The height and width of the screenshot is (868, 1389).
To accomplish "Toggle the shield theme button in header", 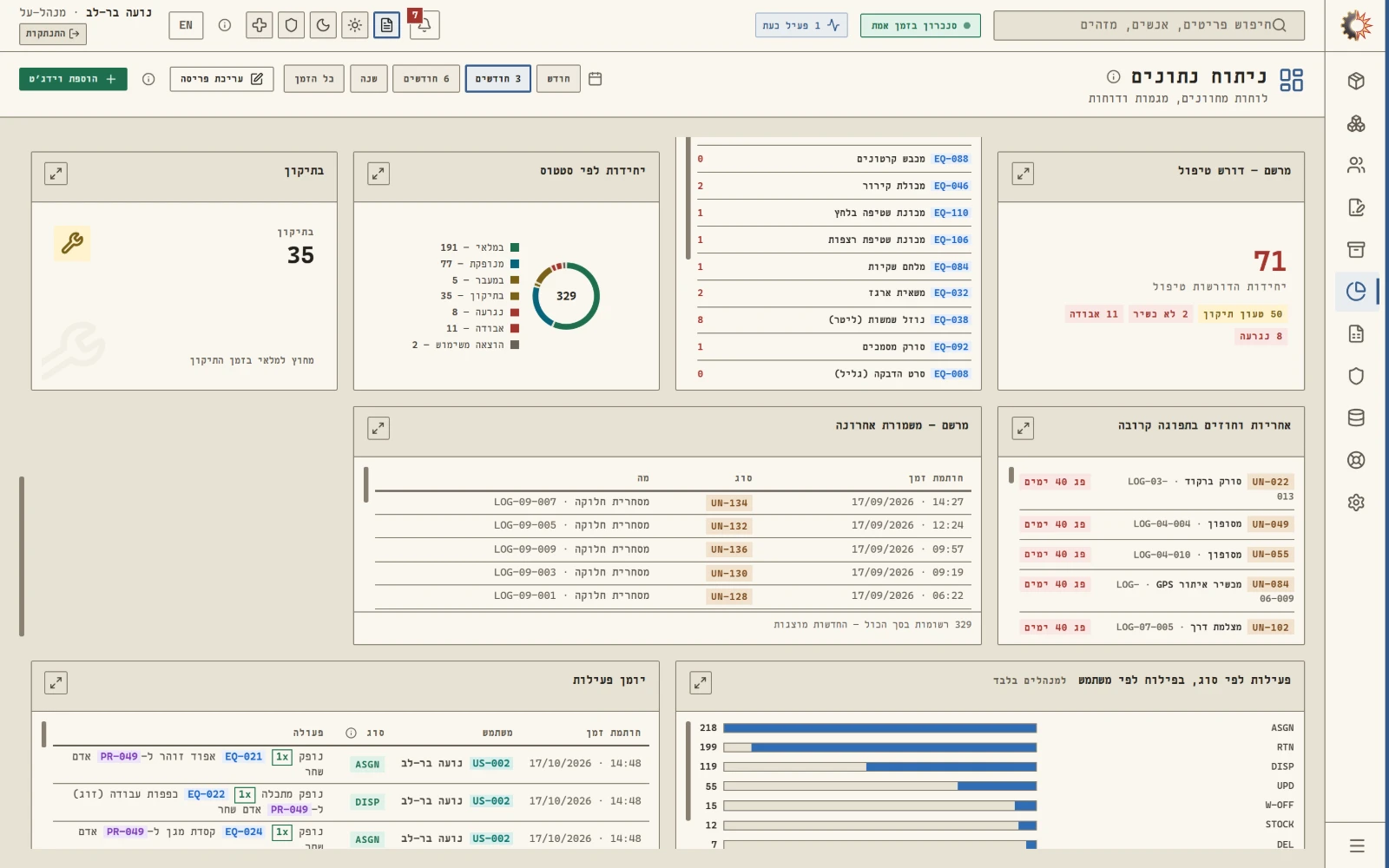I will point(291,25).
